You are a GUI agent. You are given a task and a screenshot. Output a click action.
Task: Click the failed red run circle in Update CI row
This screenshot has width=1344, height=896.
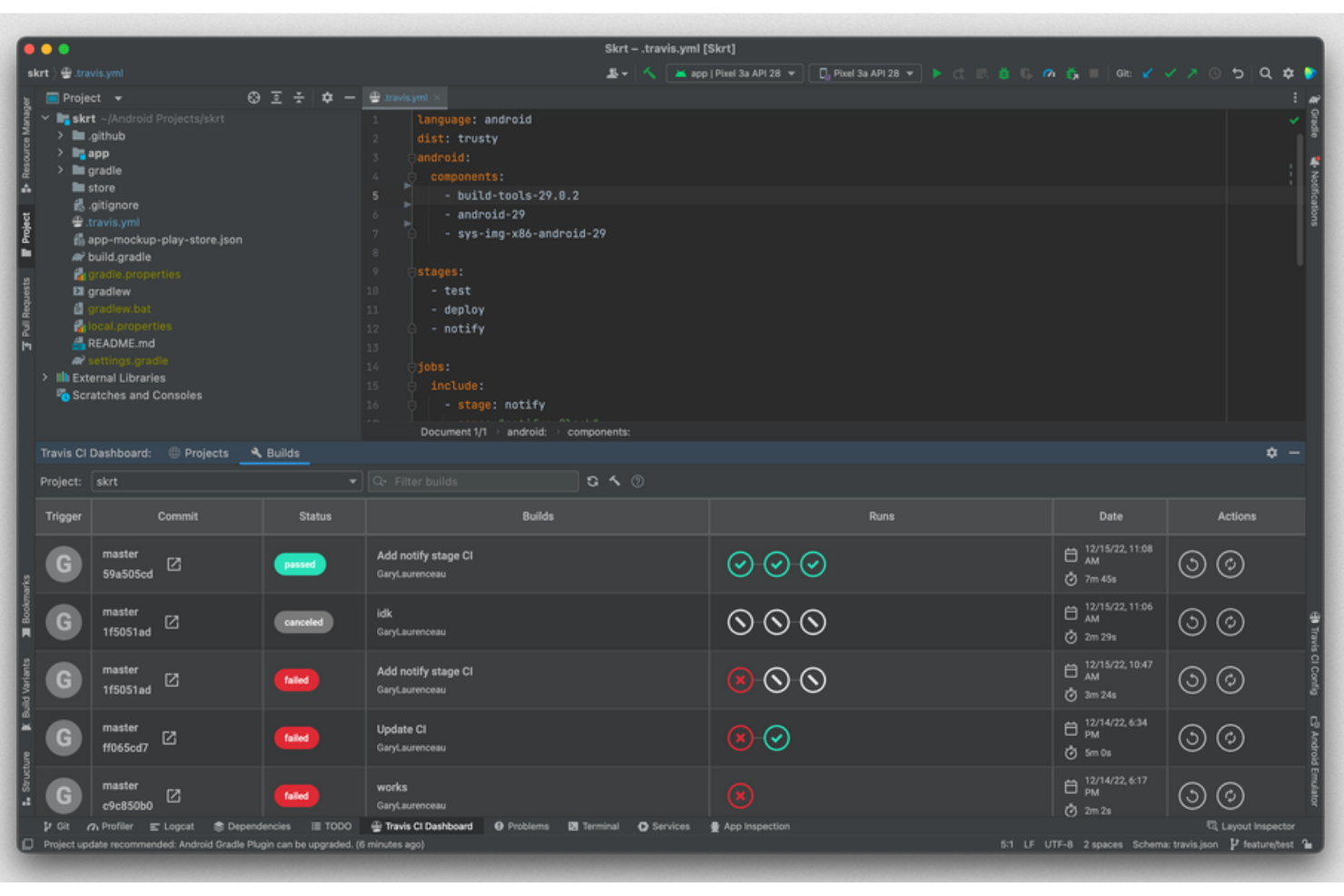(x=740, y=738)
